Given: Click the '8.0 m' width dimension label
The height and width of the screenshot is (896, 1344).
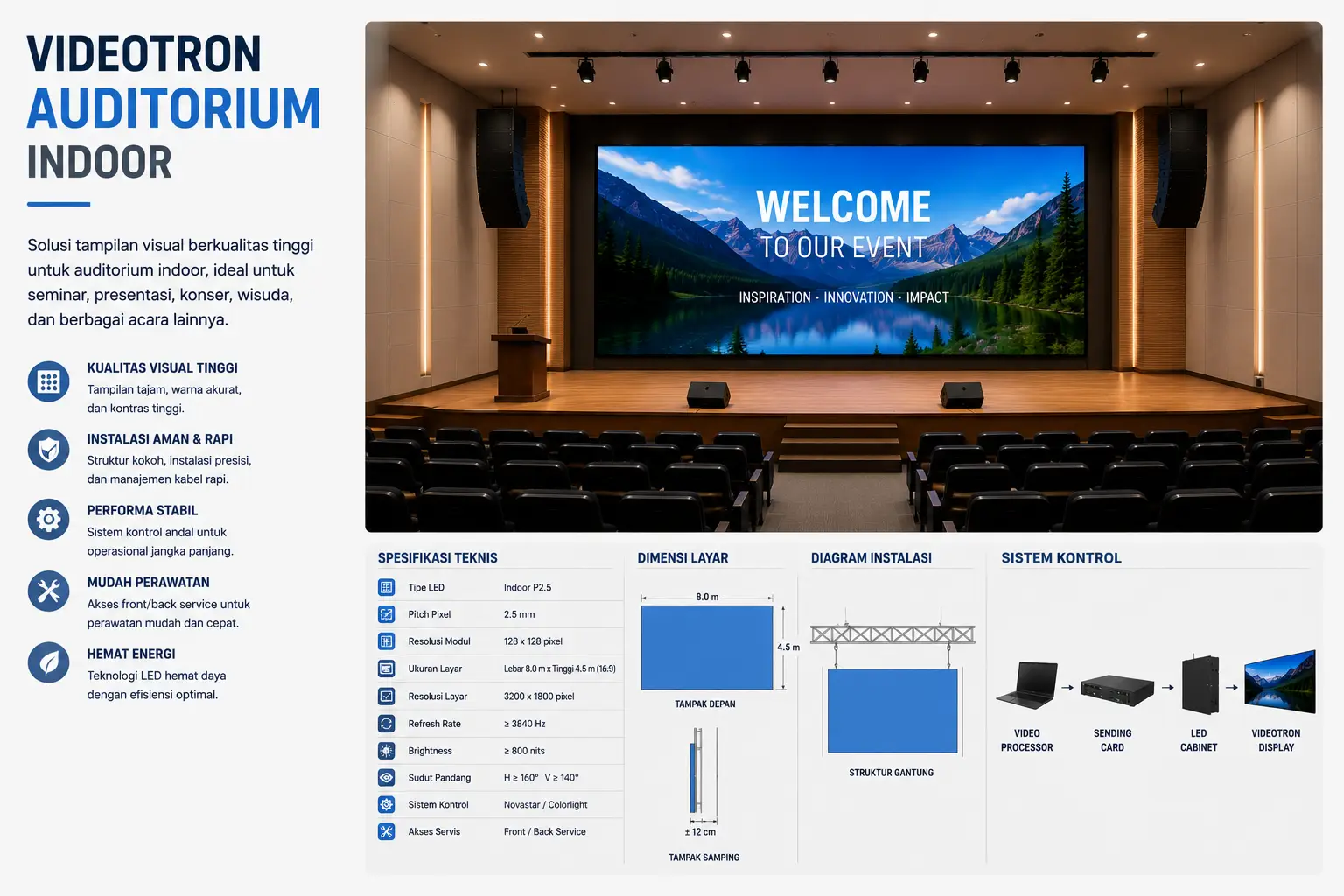Looking at the screenshot, I should pos(707,597).
